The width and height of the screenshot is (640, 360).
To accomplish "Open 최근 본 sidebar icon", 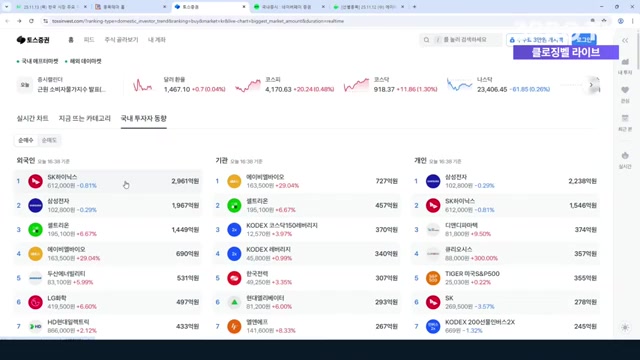I will 625,122.
